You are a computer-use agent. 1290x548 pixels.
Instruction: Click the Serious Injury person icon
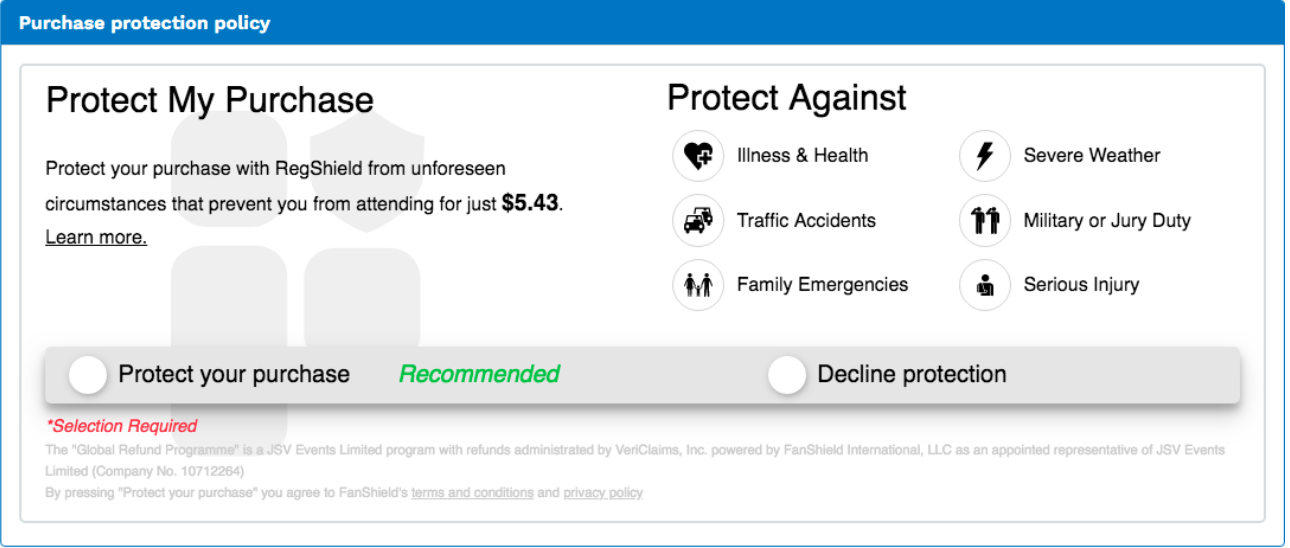pos(984,285)
